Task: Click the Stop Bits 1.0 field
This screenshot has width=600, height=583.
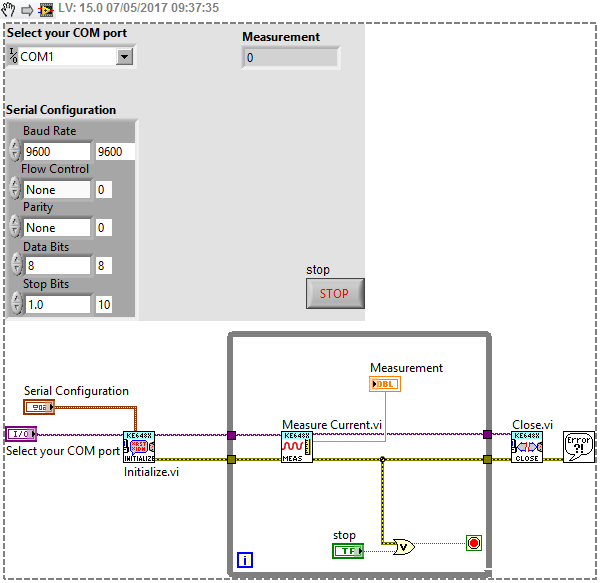Action: click(58, 305)
